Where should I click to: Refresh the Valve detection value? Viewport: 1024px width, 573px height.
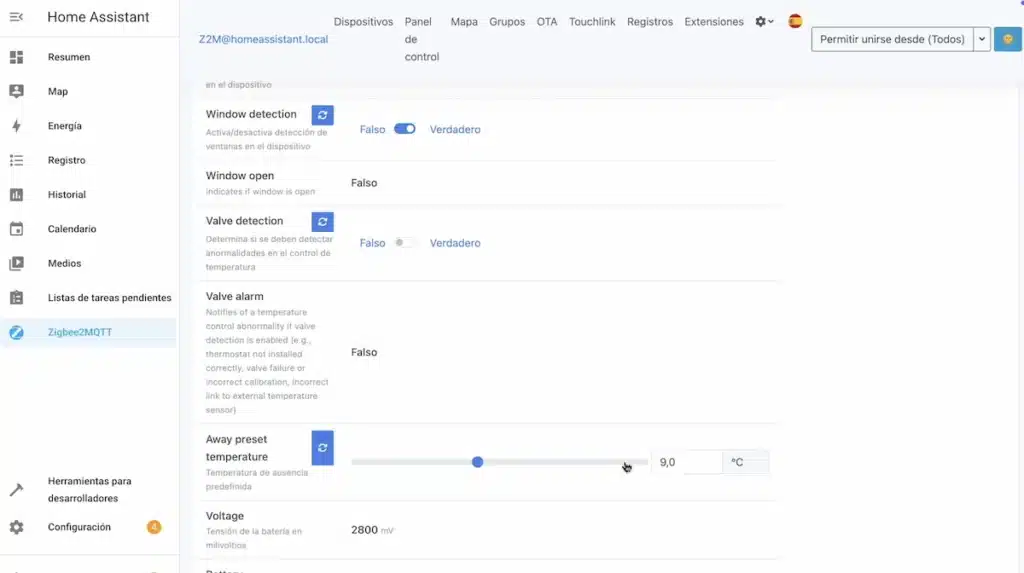pos(322,222)
